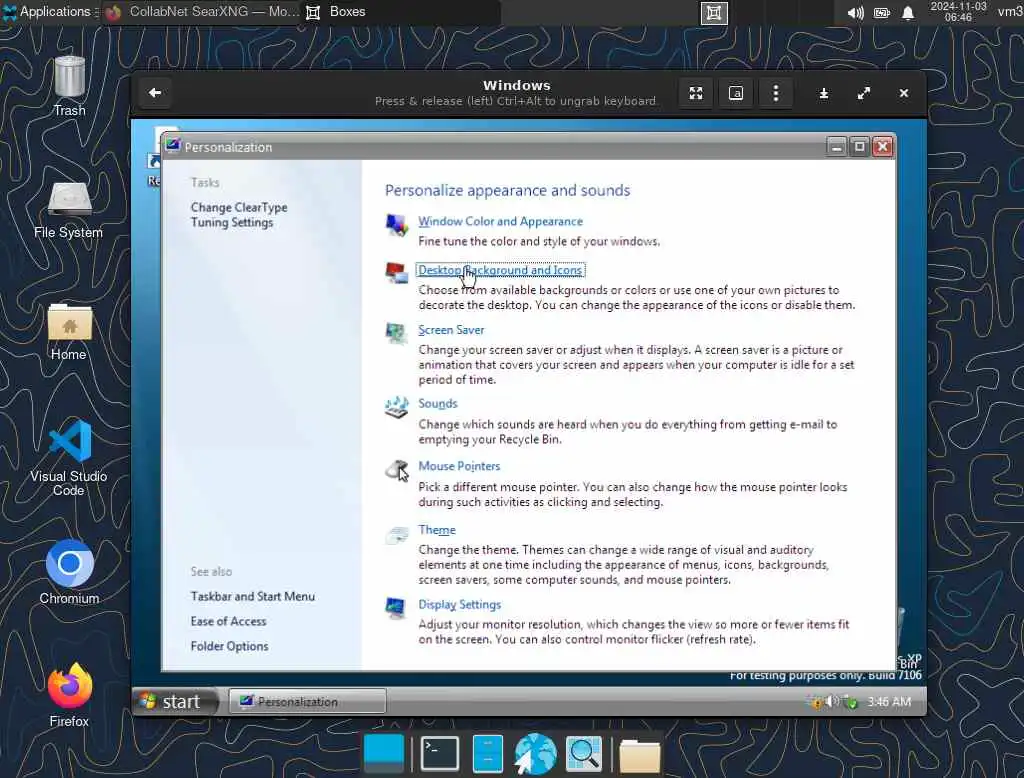
Task: Launch the Chromium desktop icon
Action: 69,572
